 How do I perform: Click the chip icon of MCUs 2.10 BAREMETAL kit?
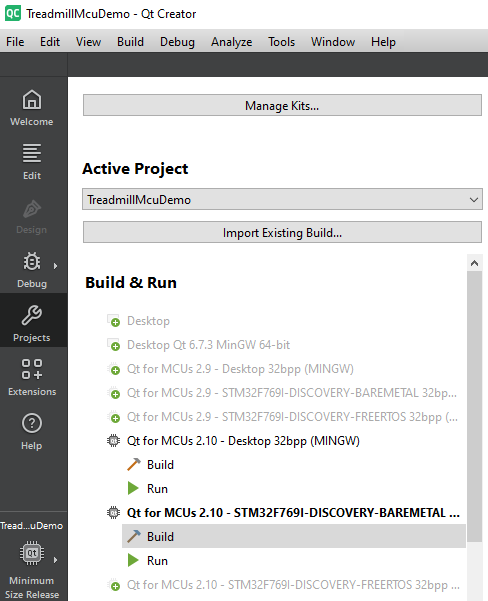113,512
